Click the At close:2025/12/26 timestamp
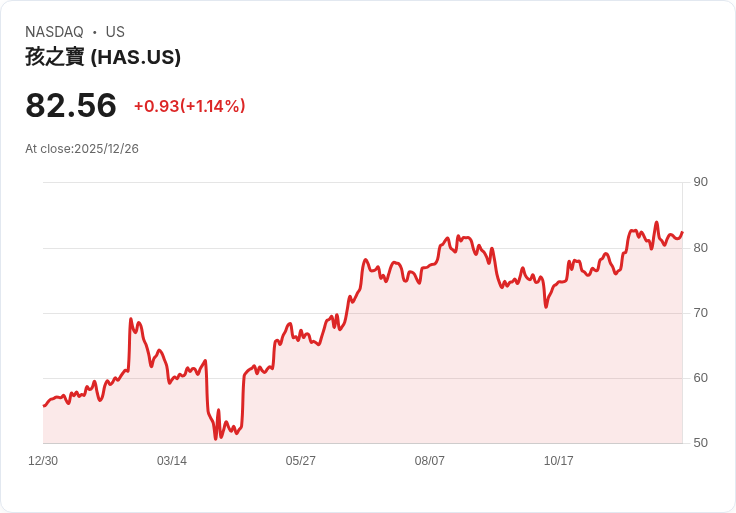Viewport: 736px width, 513px height. coord(82,149)
